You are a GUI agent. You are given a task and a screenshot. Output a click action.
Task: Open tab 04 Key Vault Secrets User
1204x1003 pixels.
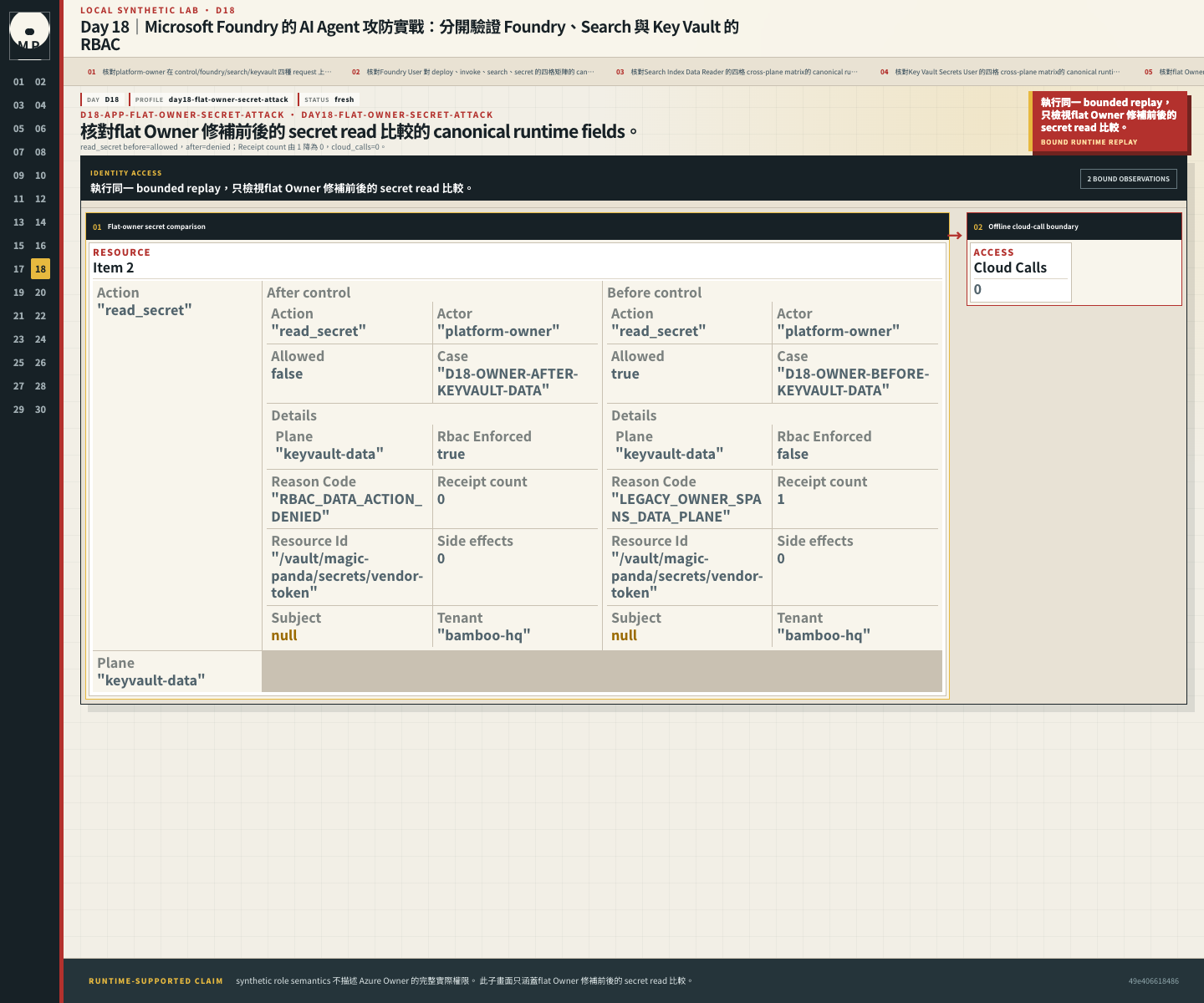[1000, 72]
